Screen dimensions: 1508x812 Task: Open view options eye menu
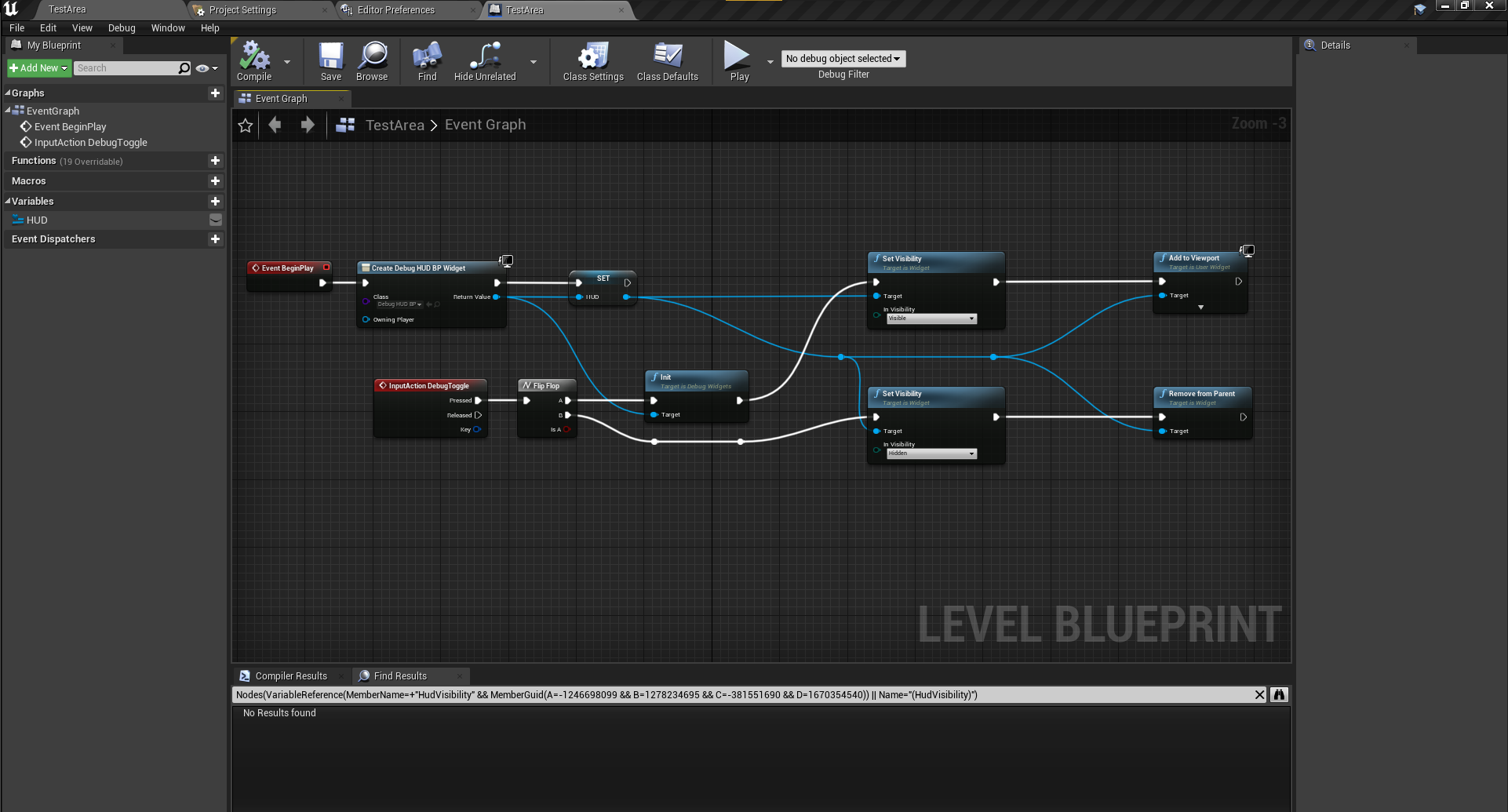(207, 68)
